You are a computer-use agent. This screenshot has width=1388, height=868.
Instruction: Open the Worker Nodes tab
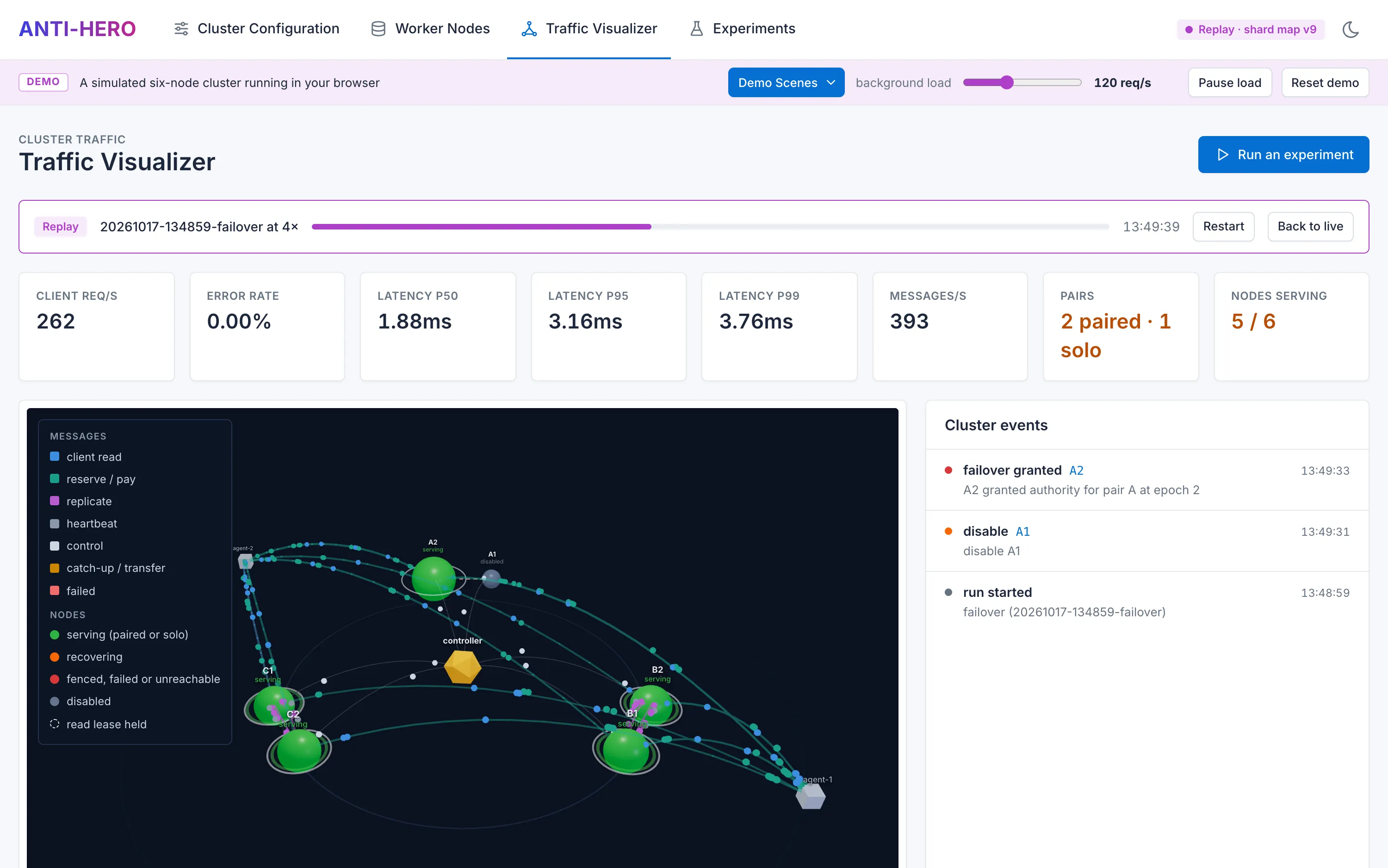(x=431, y=29)
